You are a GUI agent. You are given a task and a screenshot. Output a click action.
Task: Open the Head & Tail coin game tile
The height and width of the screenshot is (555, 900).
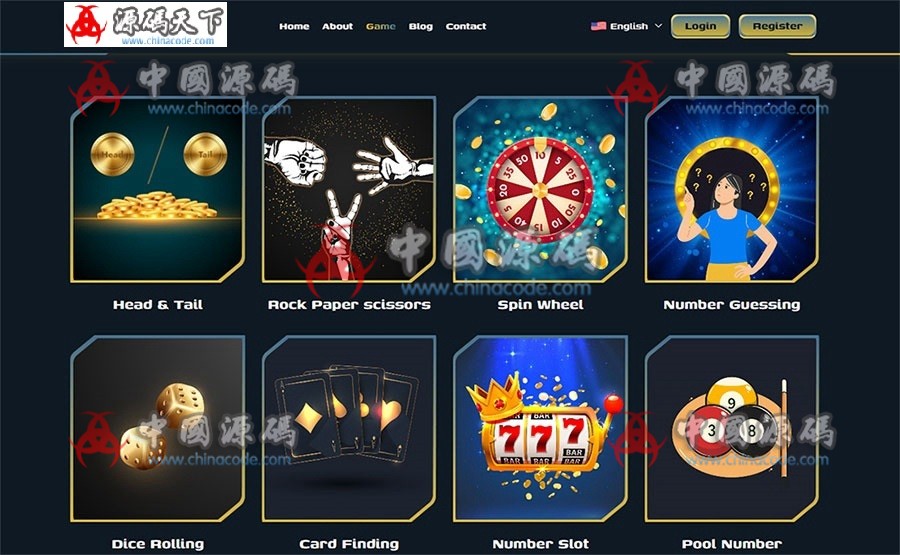(157, 189)
